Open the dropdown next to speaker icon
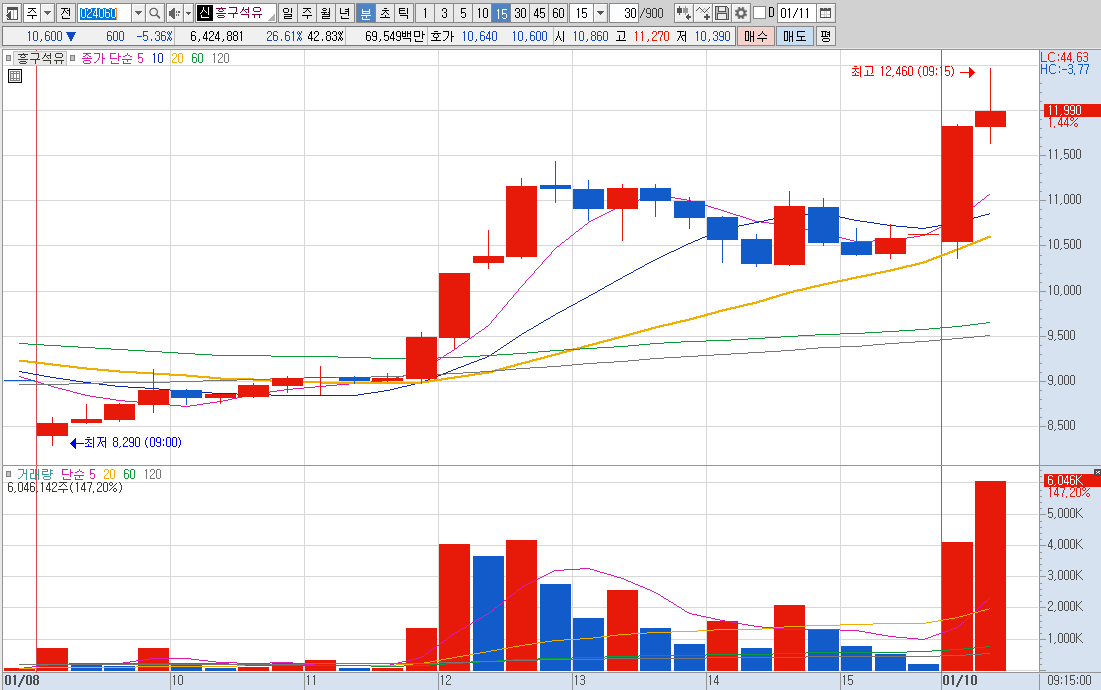Image resolution: width=1101 pixels, height=690 pixels. 188,13
